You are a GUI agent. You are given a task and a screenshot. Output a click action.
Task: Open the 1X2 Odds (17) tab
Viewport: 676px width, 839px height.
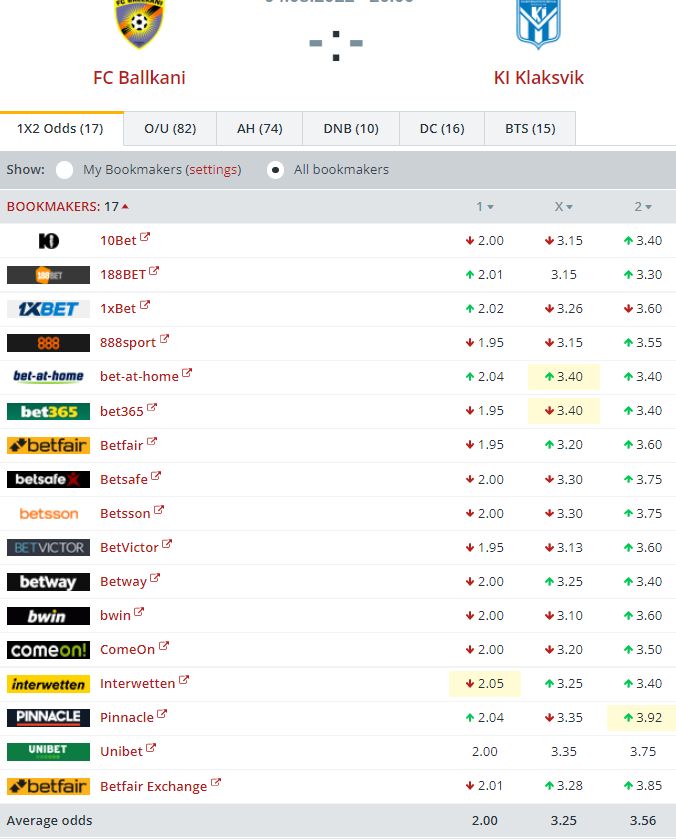click(x=60, y=128)
